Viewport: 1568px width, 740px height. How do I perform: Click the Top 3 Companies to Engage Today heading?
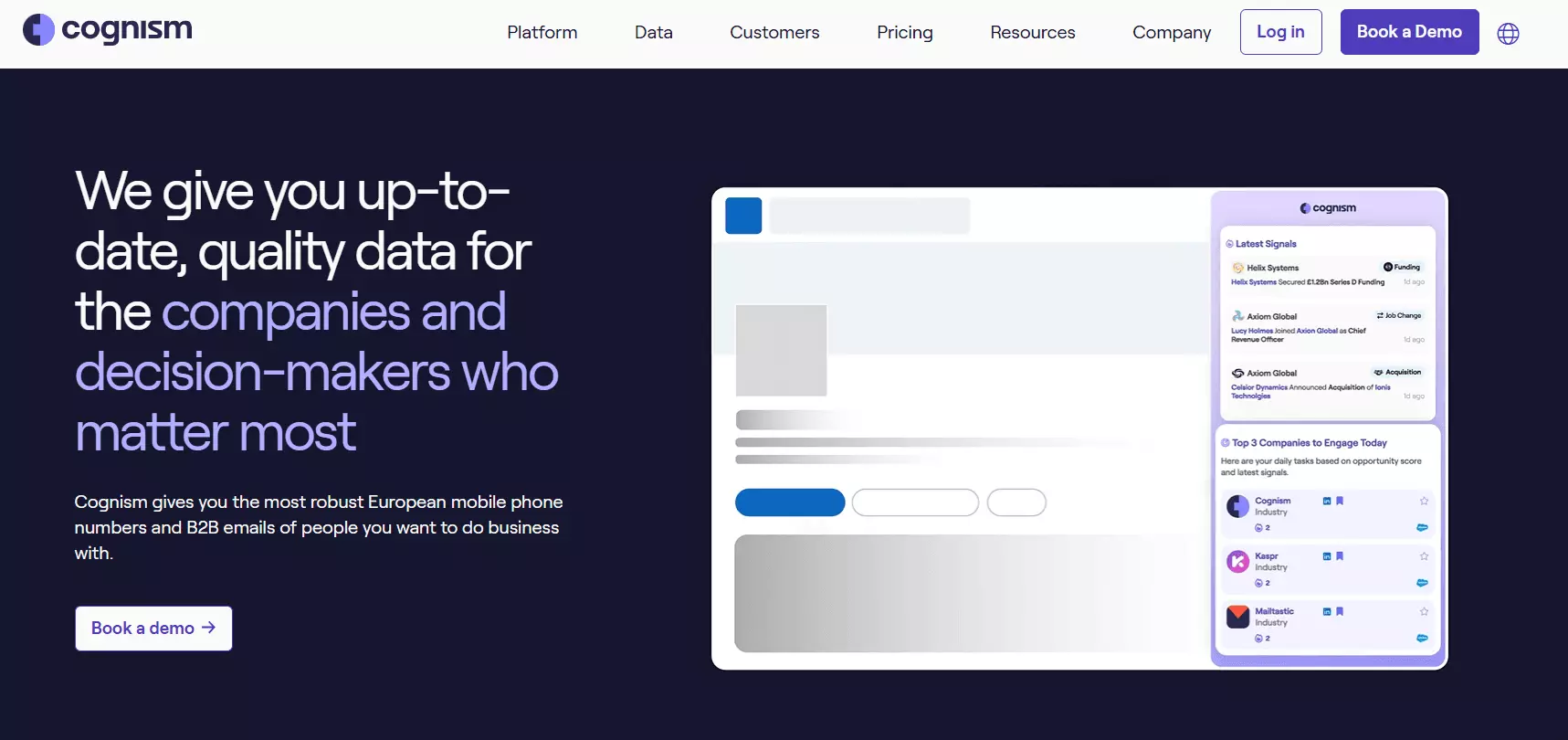click(x=1310, y=443)
